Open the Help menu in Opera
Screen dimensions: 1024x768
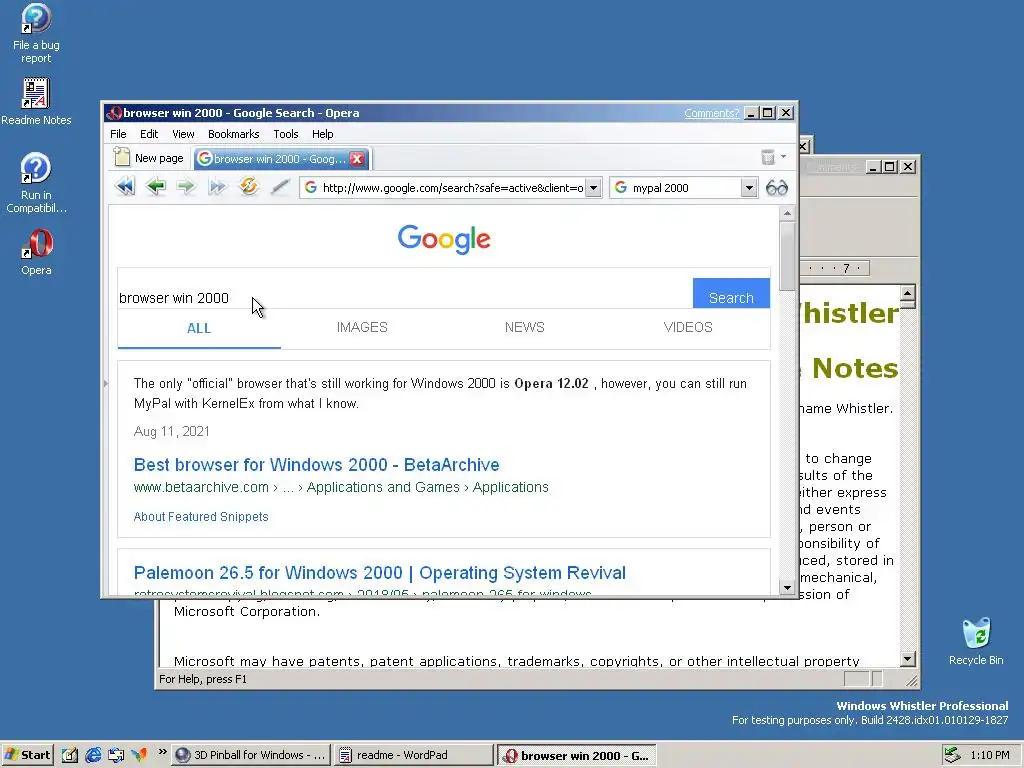(323, 134)
